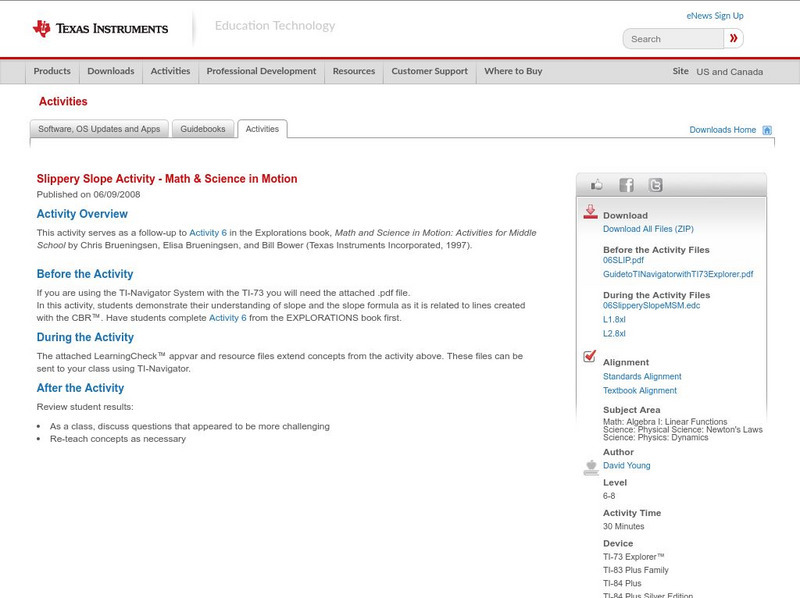Open author David Young's link
800x598 pixels.
(x=627, y=466)
